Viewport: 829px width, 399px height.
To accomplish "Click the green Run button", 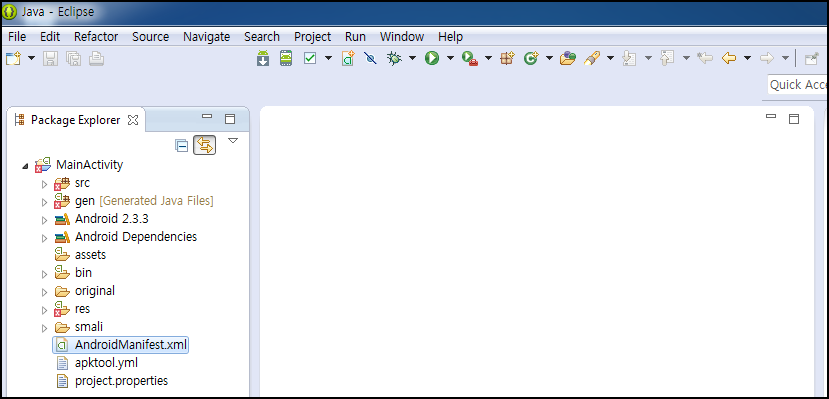I will pos(432,58).
